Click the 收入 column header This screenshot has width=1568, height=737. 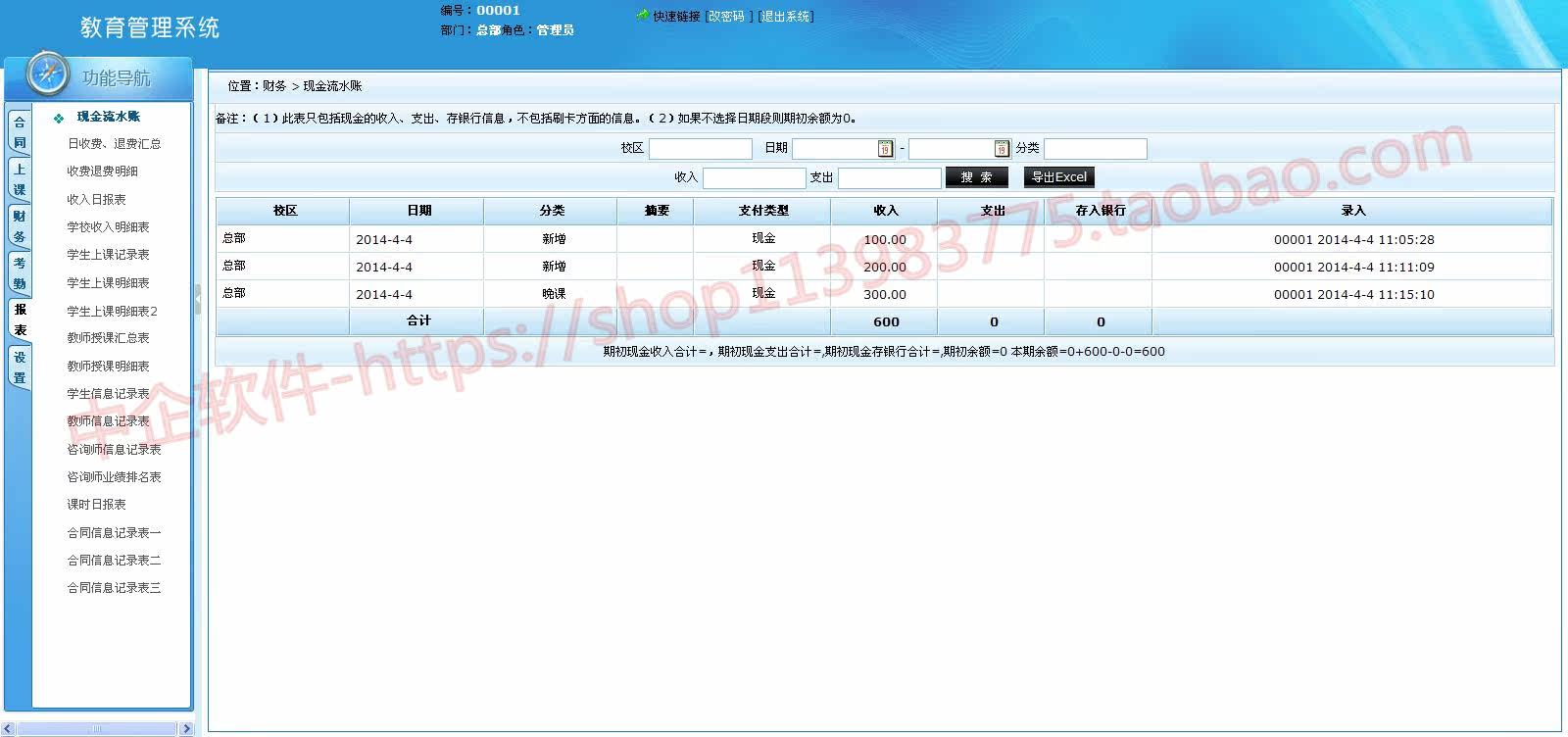coord(885,211)
